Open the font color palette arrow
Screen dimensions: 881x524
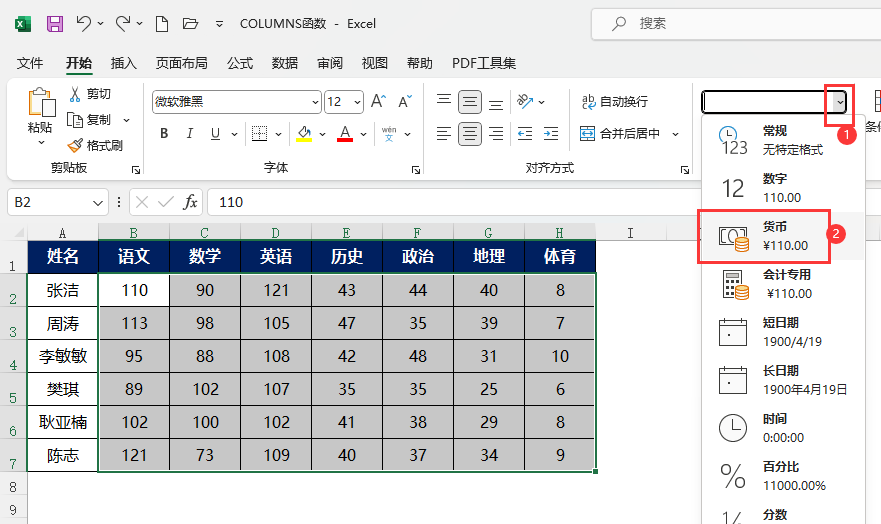point(364,134)
